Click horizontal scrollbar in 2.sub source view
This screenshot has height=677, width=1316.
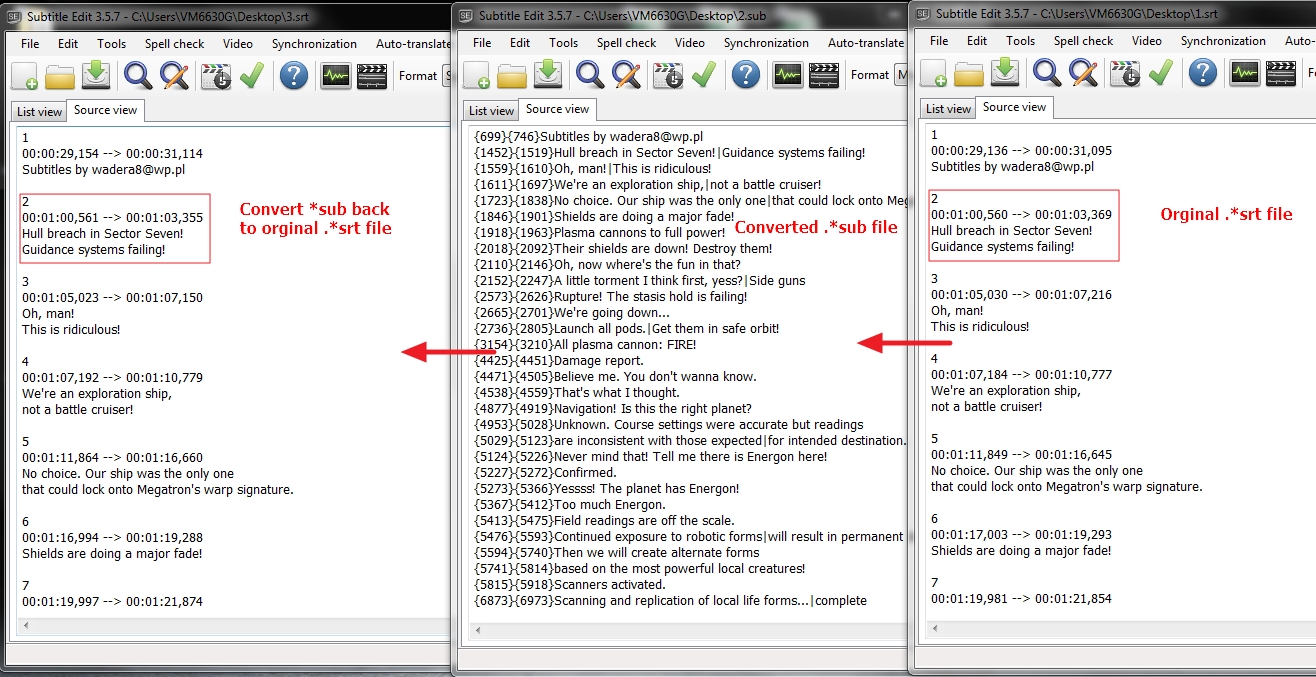(687, 630)
